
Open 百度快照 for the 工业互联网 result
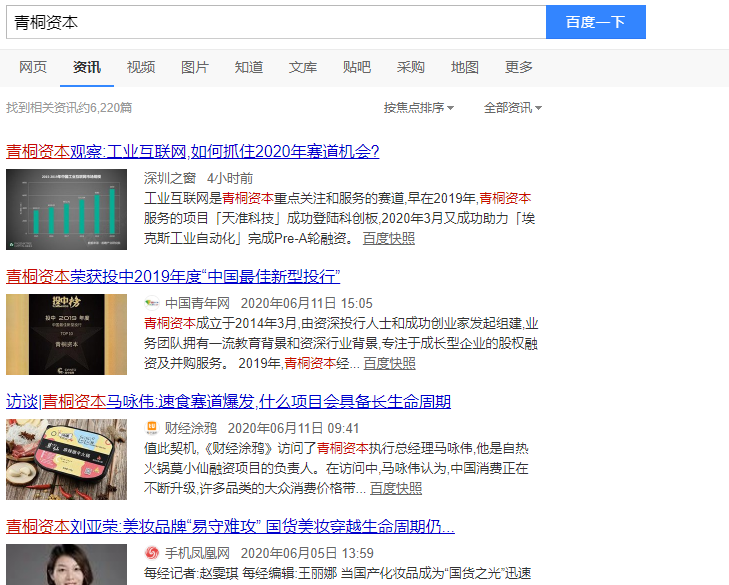pyautogui.click(x=389, y=239)
